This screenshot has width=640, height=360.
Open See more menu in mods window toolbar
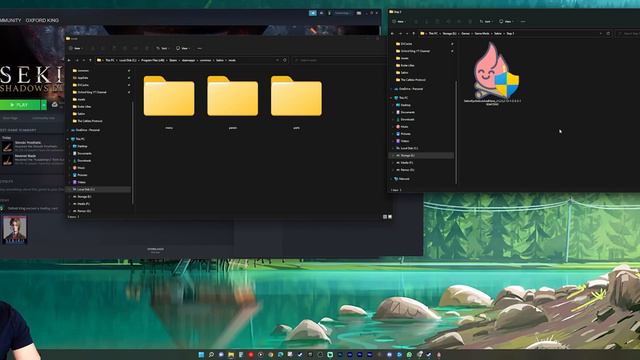(x=200, y=48)
